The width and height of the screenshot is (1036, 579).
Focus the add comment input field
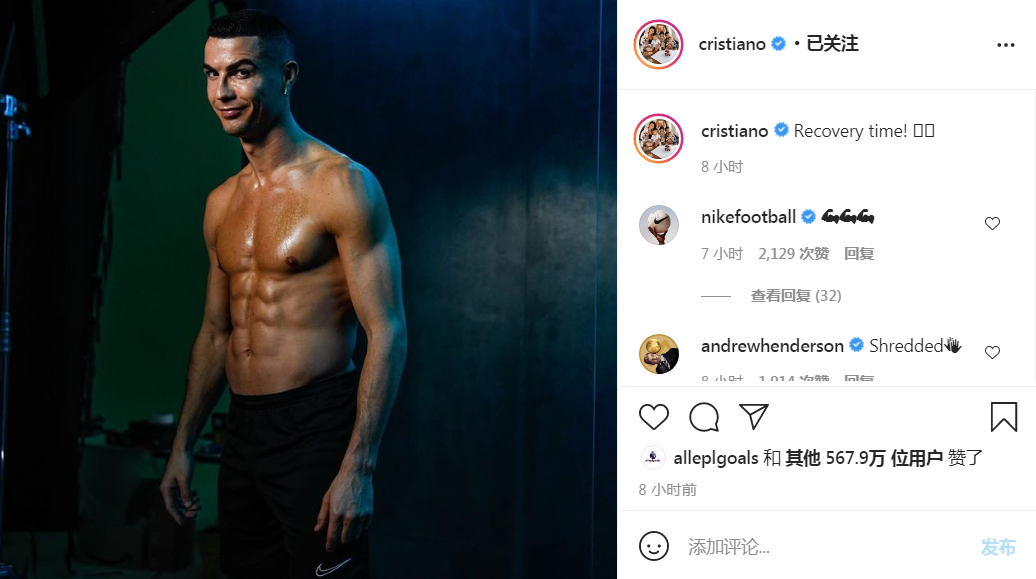(x=826, y=547)
